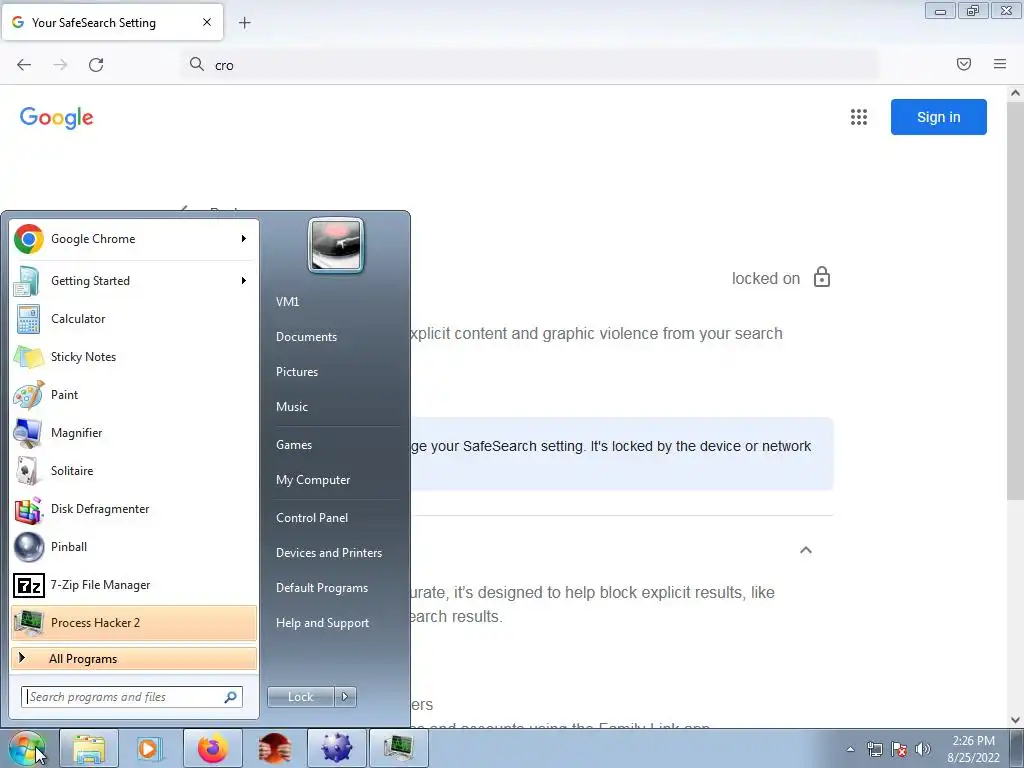Open Games folder
This screenshot has width=1024, height=768.
(294, 445)
